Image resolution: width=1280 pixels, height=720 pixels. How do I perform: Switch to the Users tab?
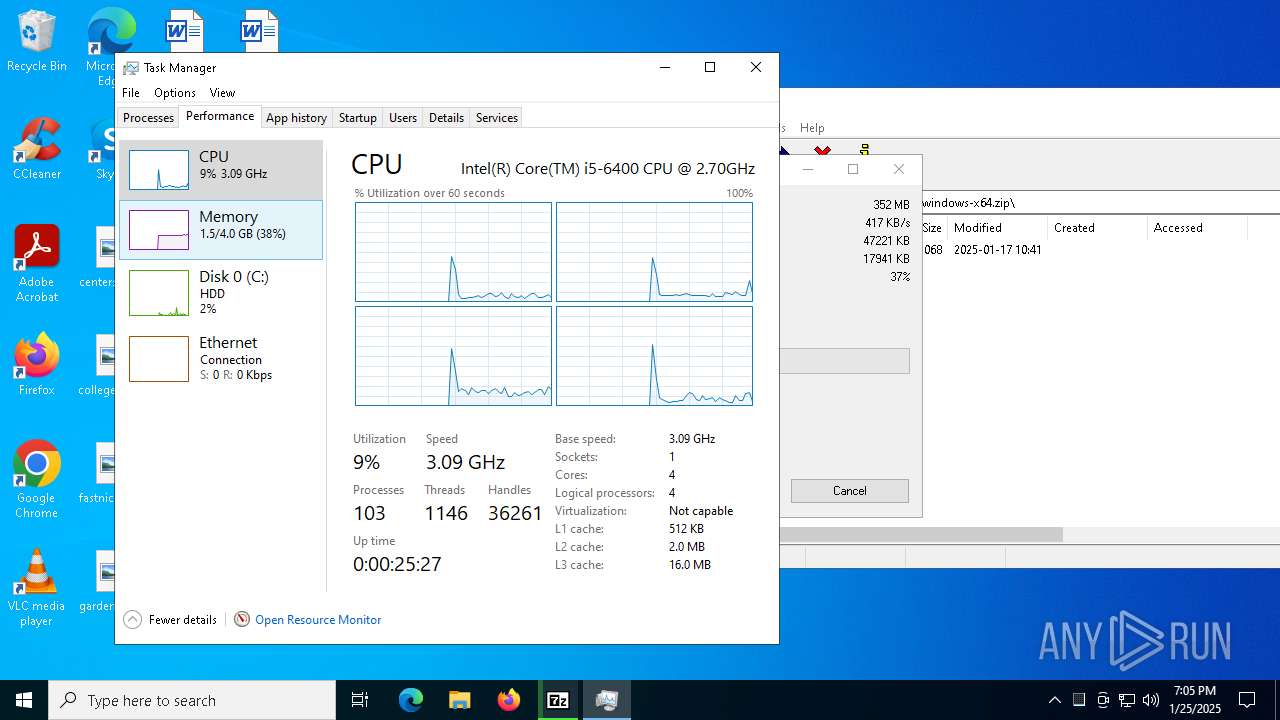pos(403,117)
